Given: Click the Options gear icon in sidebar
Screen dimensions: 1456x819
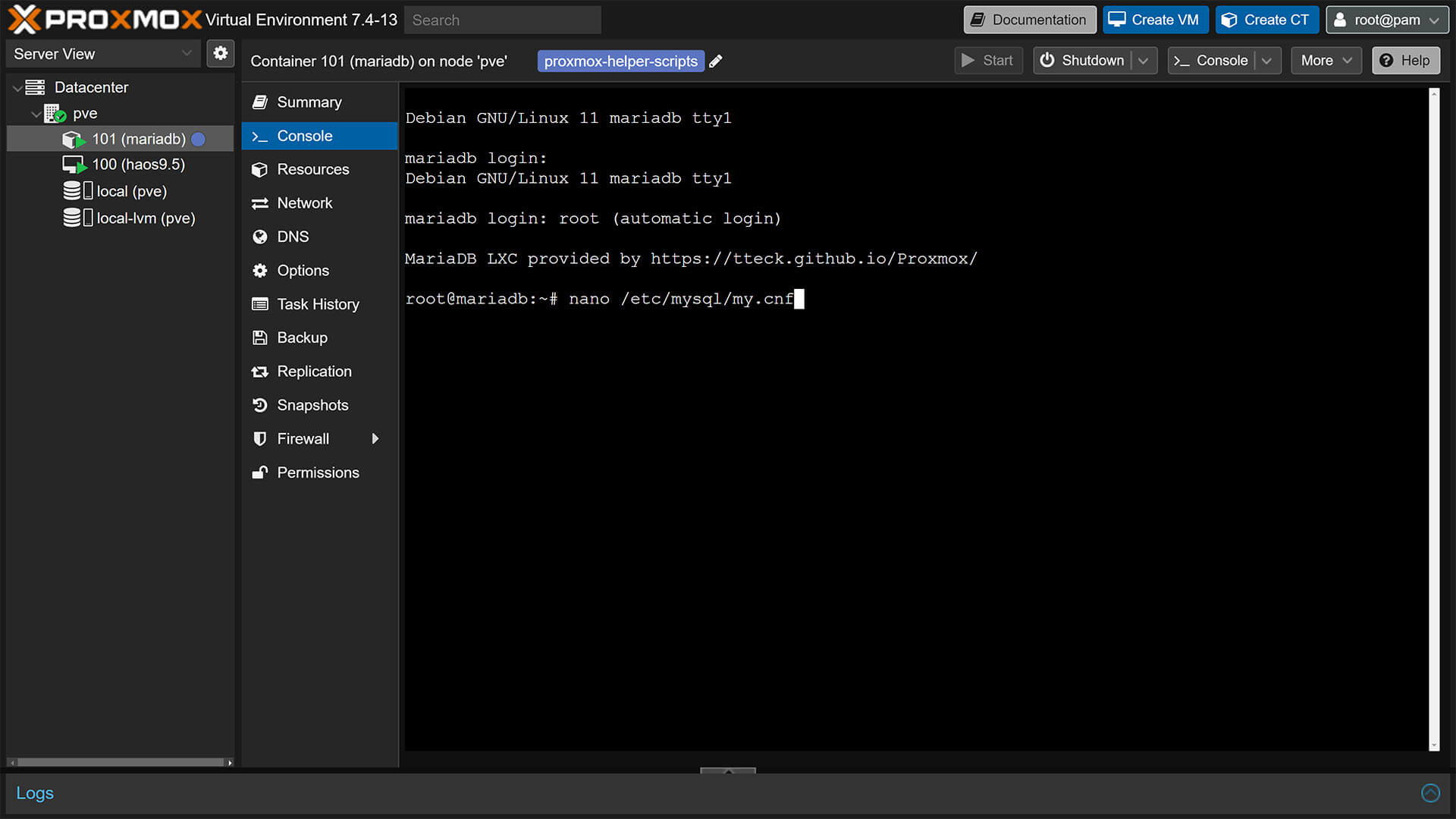Looking at the screenshot, I should pos(260,270).
